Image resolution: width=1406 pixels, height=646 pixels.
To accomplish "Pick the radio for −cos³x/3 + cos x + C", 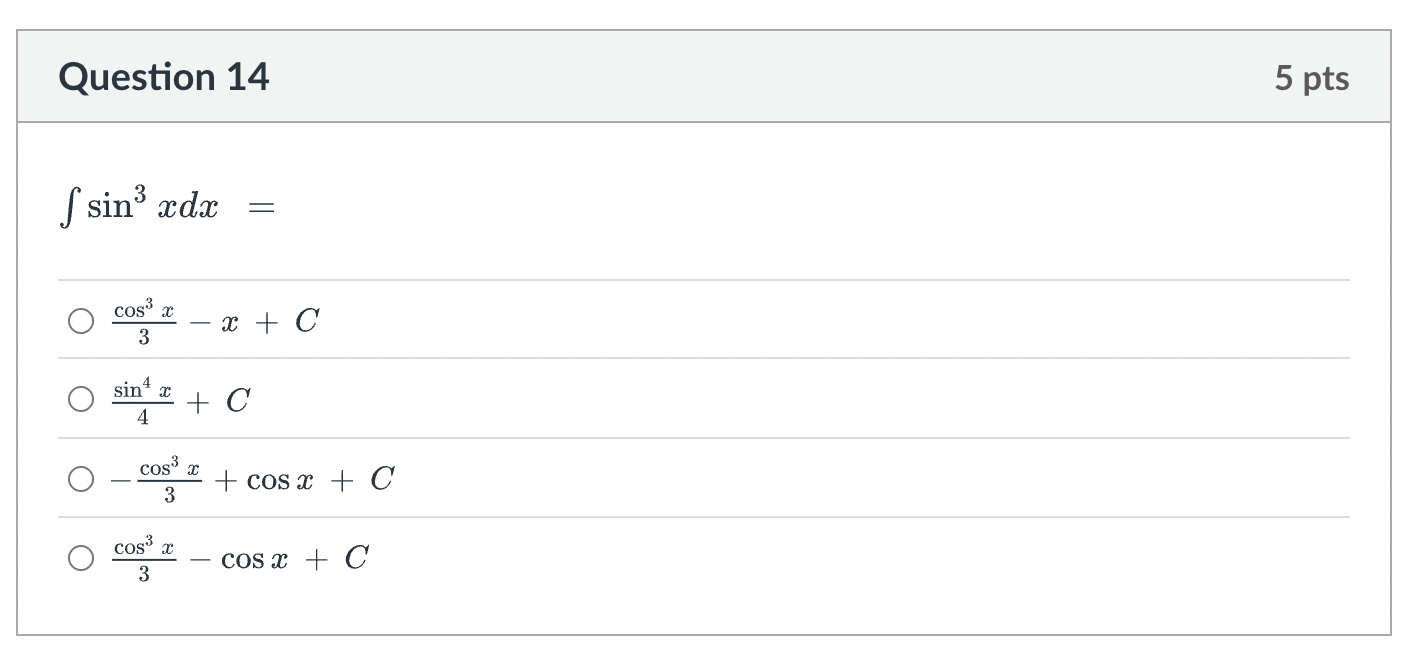I will point(81,480).
